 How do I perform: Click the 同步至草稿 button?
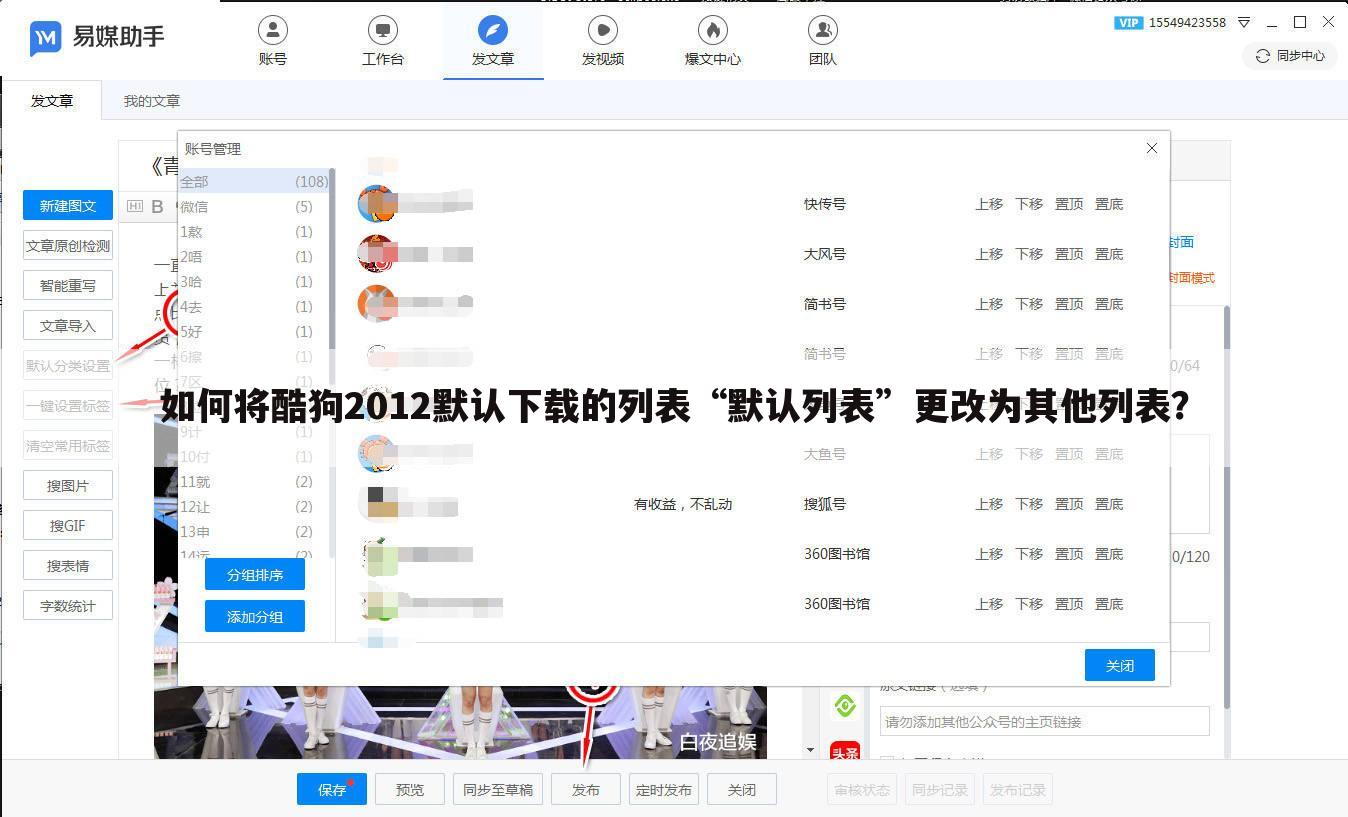(498, 790)
